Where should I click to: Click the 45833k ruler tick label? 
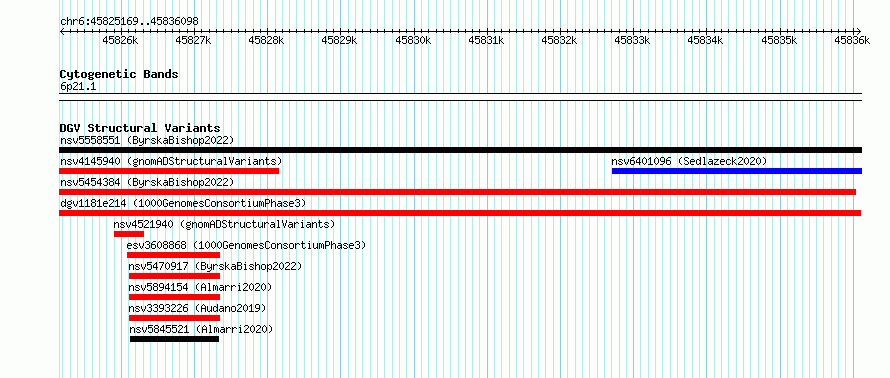(632, 40)
